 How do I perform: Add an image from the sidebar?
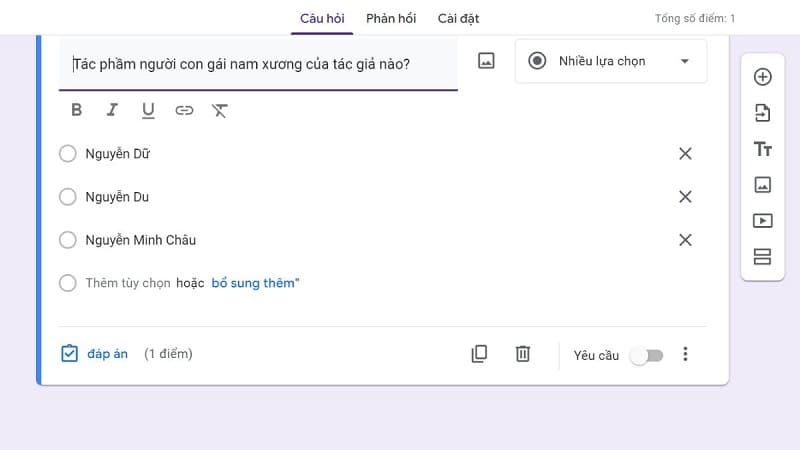pyautogui.click(x=763, y=185)
